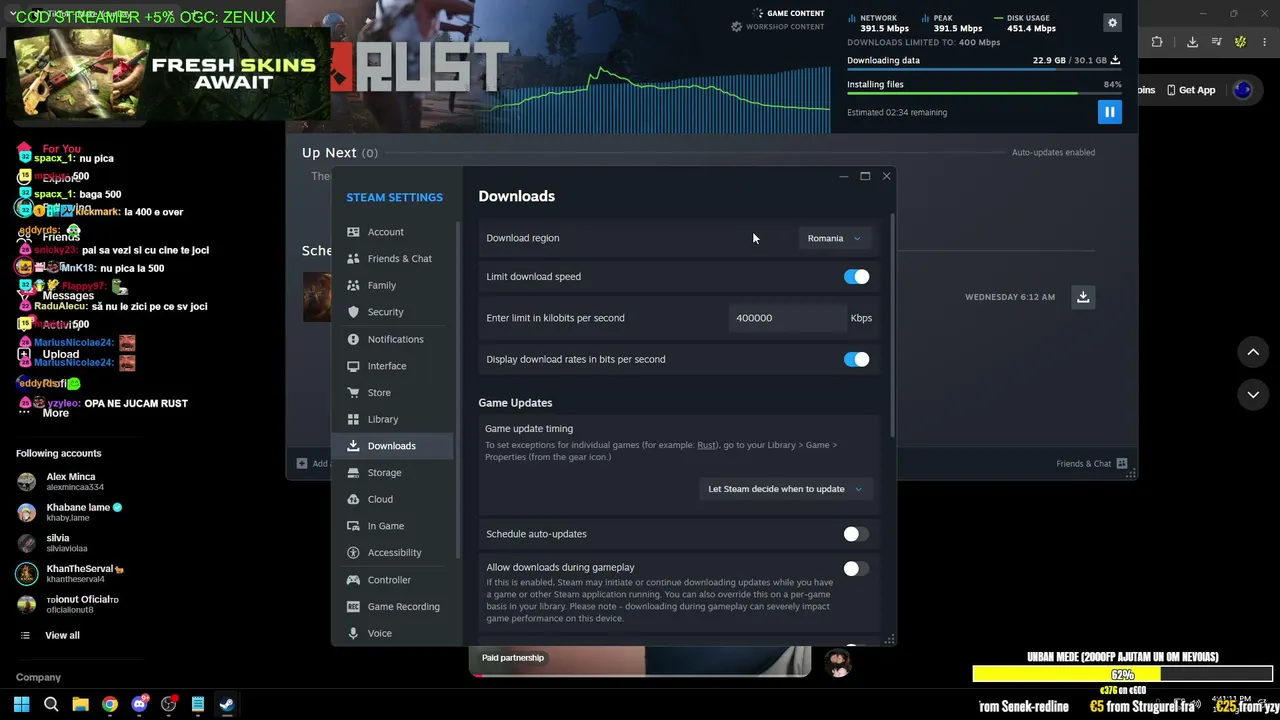Enable Allow downloads during gameplay switch
Viewport: 1280px width, 720px height.
click(x=856, y=568)
